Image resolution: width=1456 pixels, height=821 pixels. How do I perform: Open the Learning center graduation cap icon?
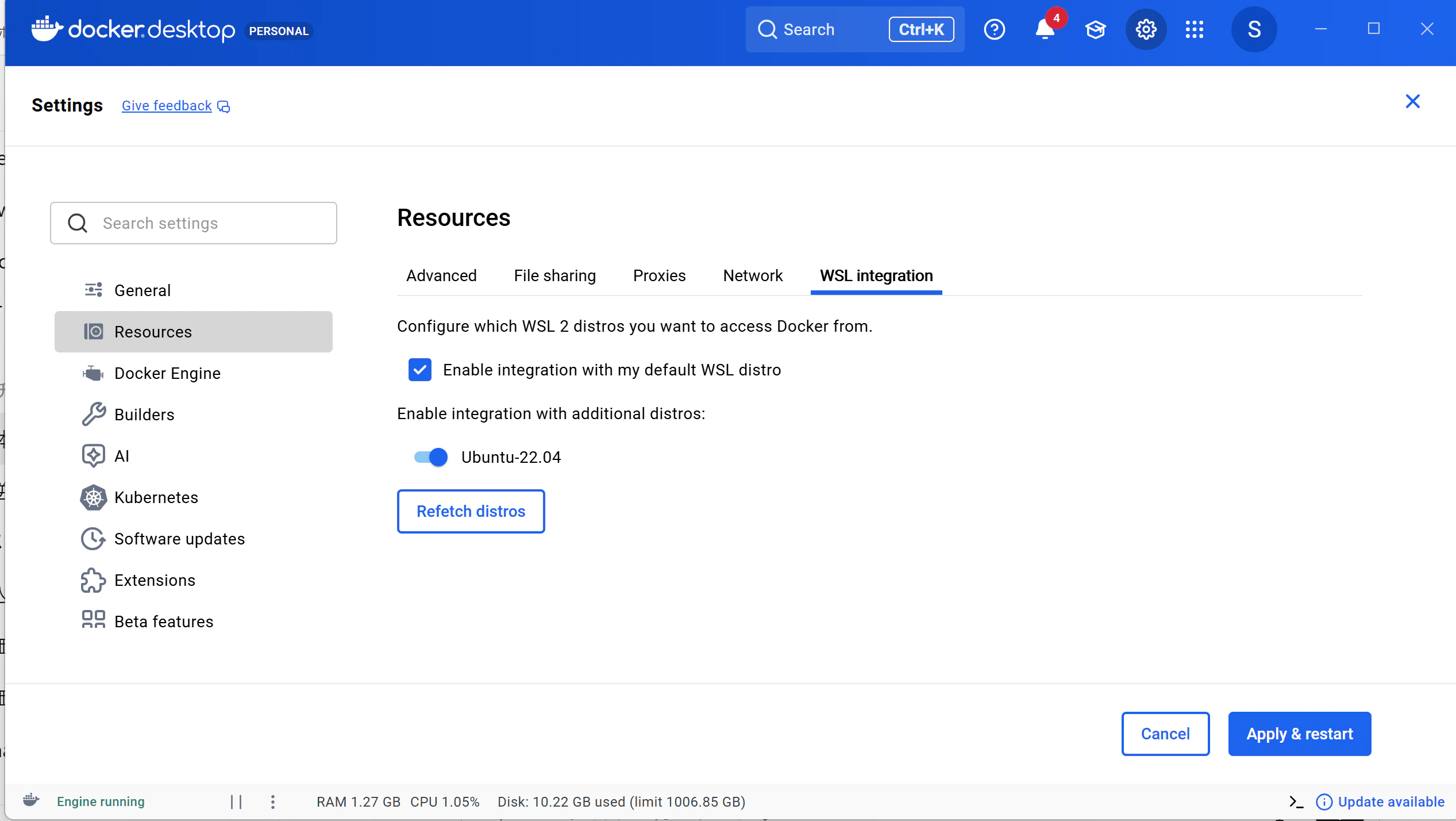pyautogui.click(x=1095, y=29)
